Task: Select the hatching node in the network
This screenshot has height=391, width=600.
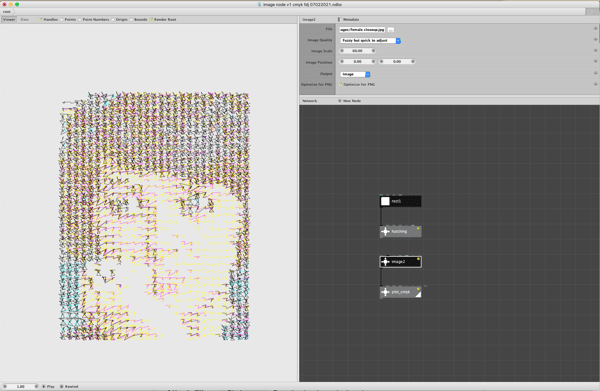Action: point(401,231)
